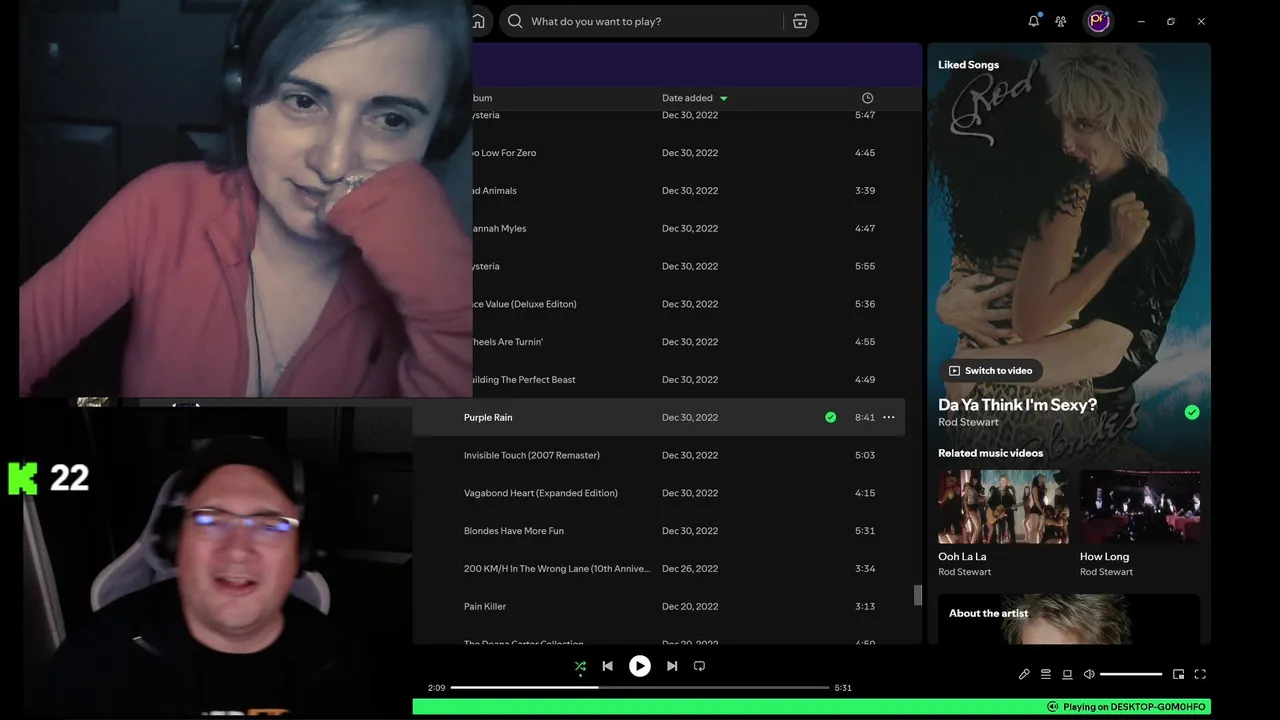Go to the Spotify Home icon
The width and height of the screenshot is (1280, 720).
coord(479,21)
